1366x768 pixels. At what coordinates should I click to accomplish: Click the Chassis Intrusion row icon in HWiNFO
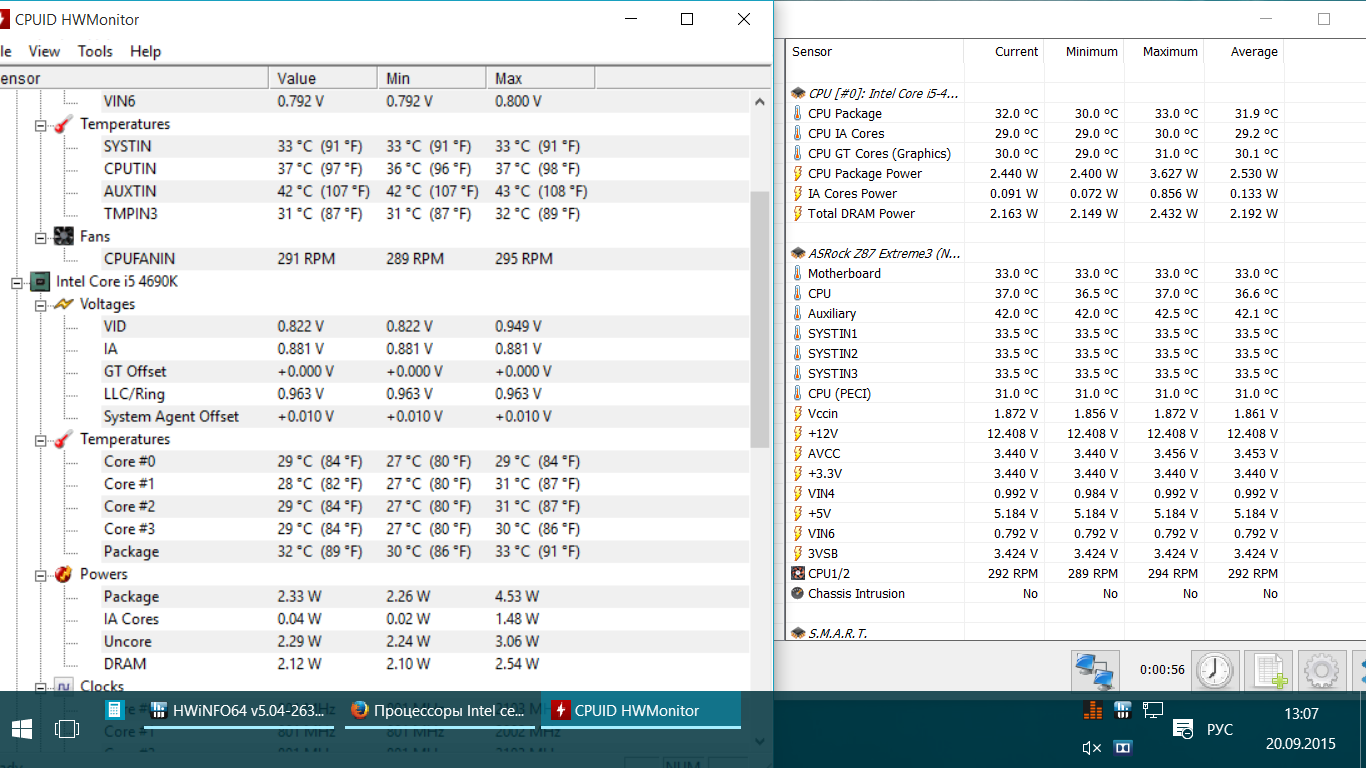pos(798,593)
